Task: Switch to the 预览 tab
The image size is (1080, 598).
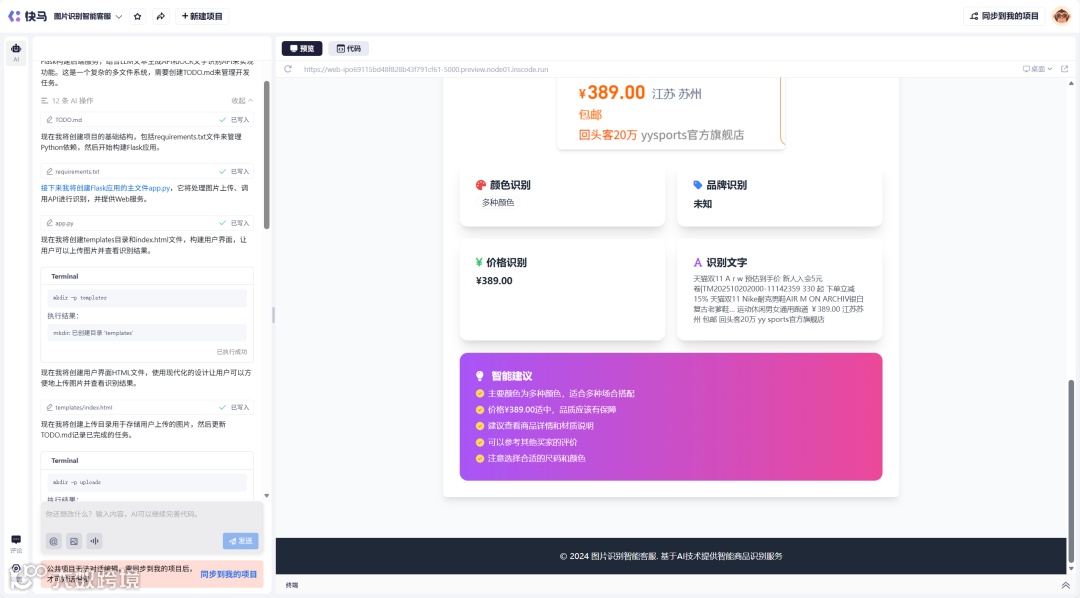Action: [x=302, y=48]
